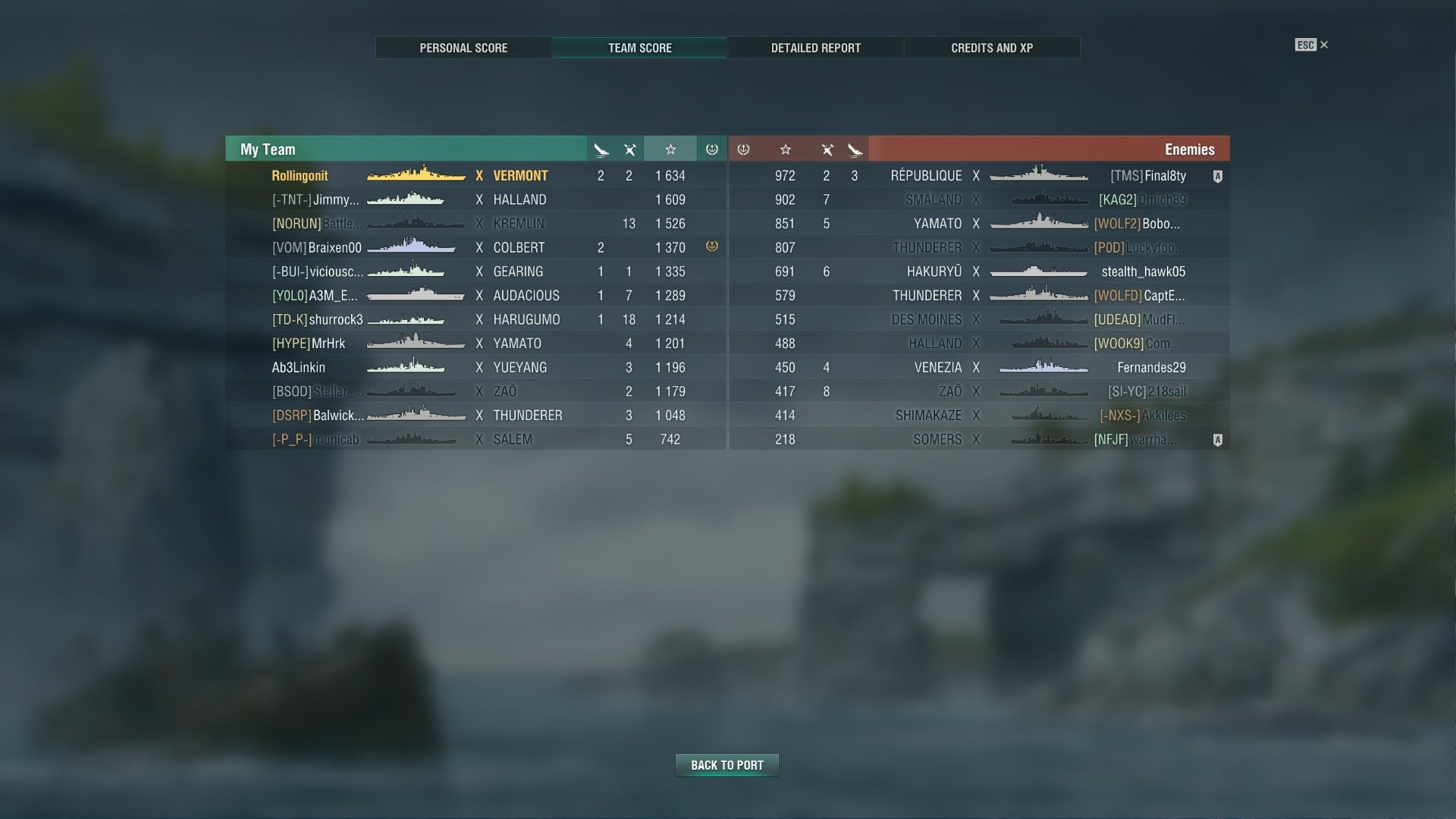Sort Enemies by base XP star icon
The height and width of the screenshot is (819, 1456).
click(x=786, y=149)
